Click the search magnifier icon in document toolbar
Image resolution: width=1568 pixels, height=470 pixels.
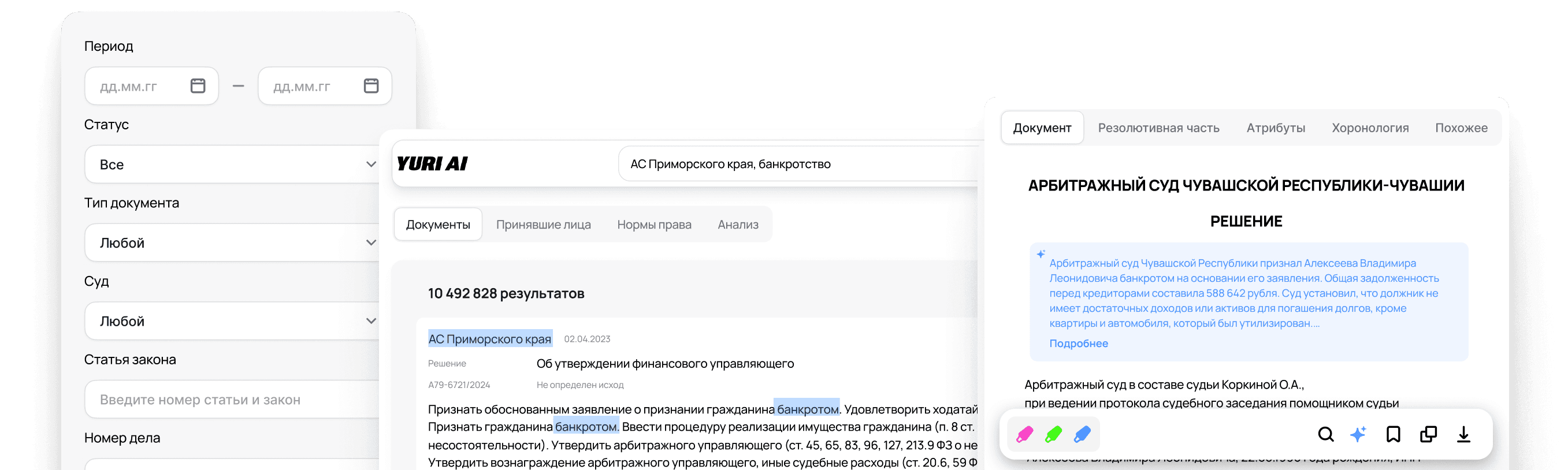(x=1325, y=434)
